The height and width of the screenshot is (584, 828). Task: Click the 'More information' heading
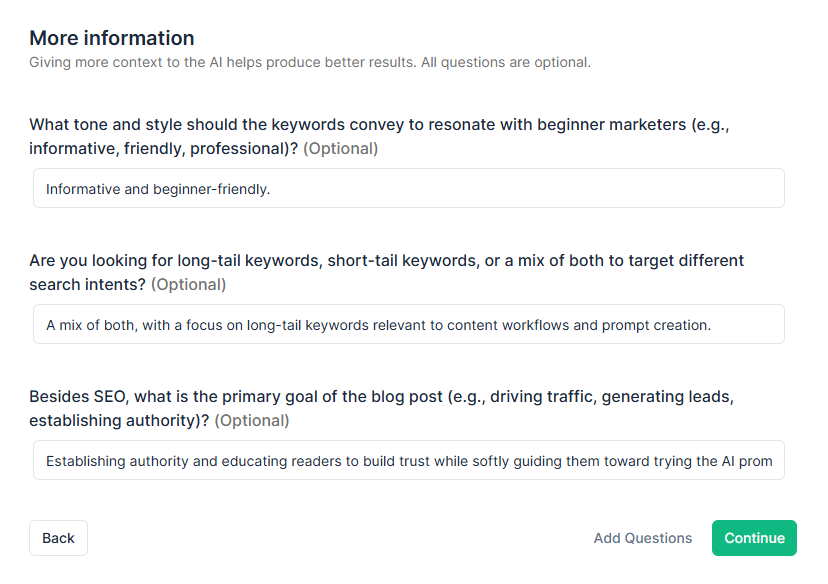coord(112,38)
